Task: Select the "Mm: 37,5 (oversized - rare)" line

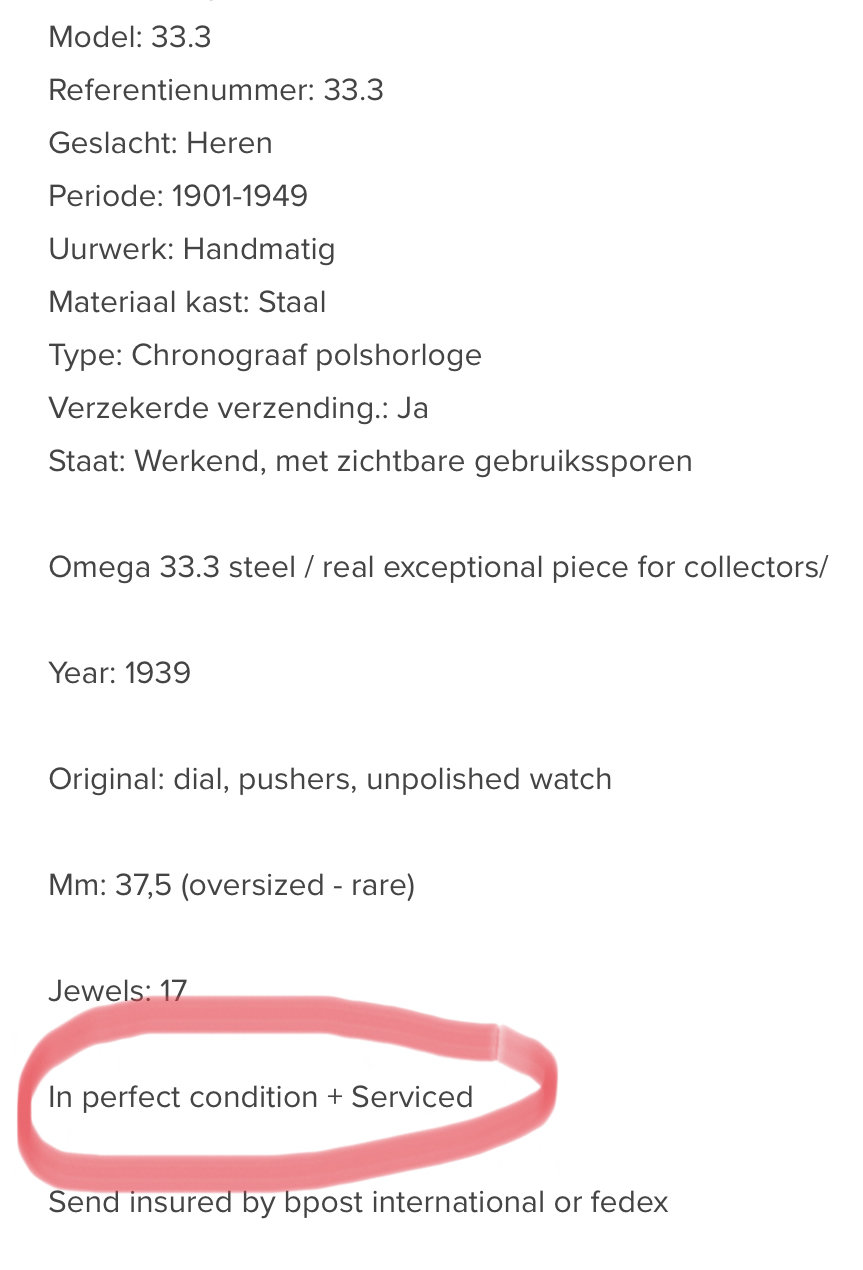Action: coord(231,886)
